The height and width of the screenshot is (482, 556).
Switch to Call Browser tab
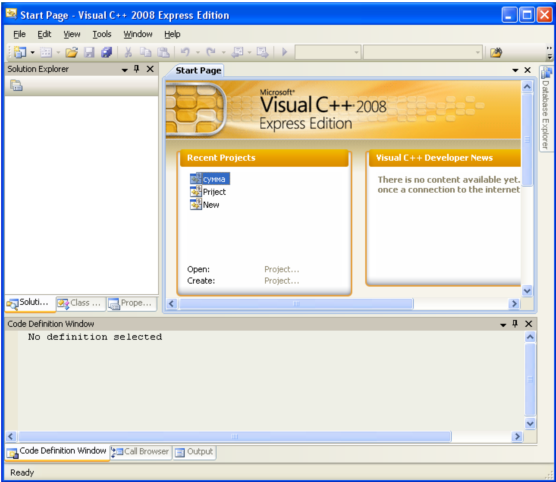click(141, 452)
